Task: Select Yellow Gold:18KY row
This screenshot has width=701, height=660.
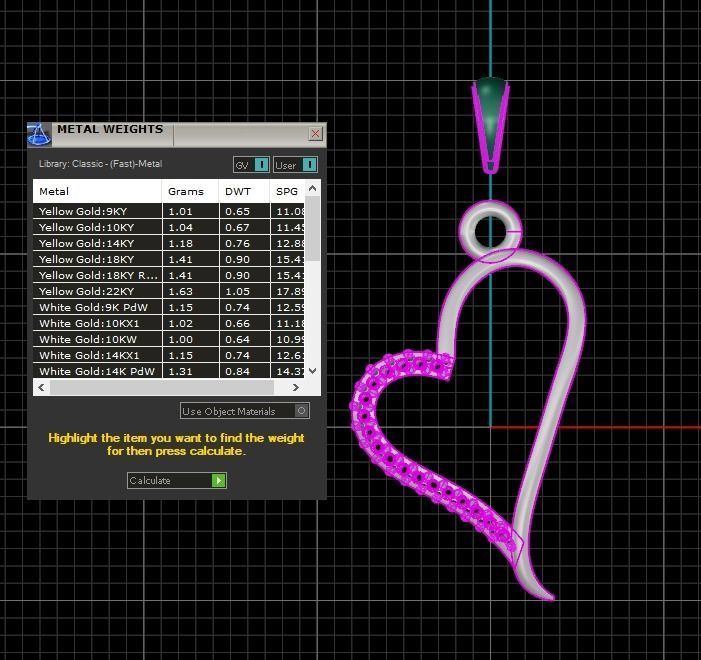Action: [x=169, y=259]
